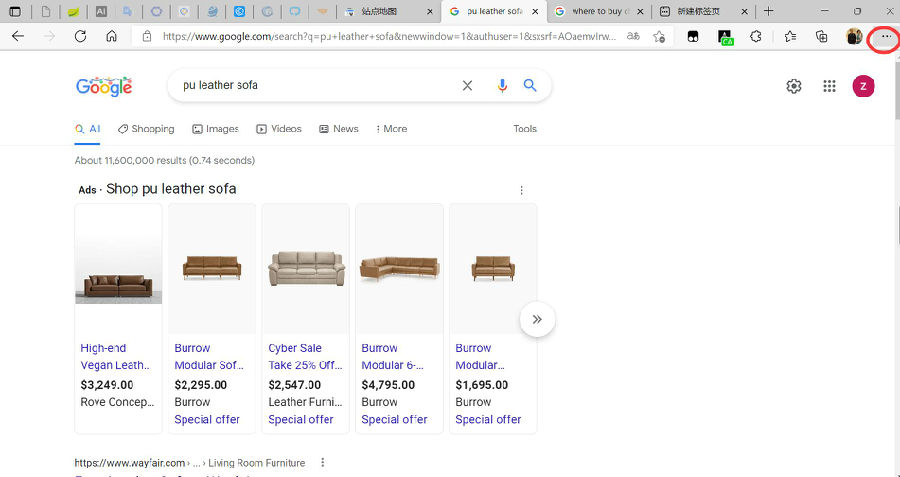Open the $1,695.00 Burrow loveseat image
This screenshot has height=477, width=900.
pyautogui.click(x=493, y=268)
